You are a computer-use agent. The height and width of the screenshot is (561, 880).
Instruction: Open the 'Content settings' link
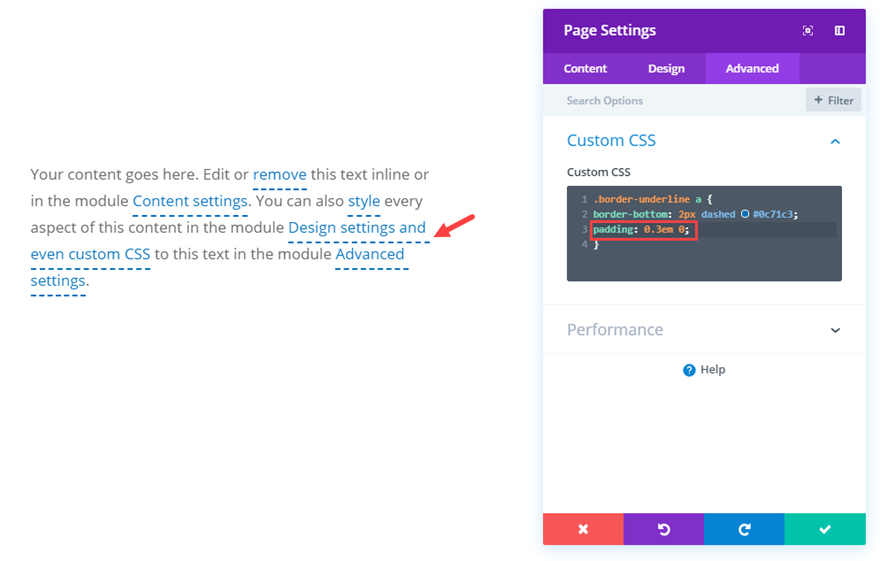pos(190,201)
